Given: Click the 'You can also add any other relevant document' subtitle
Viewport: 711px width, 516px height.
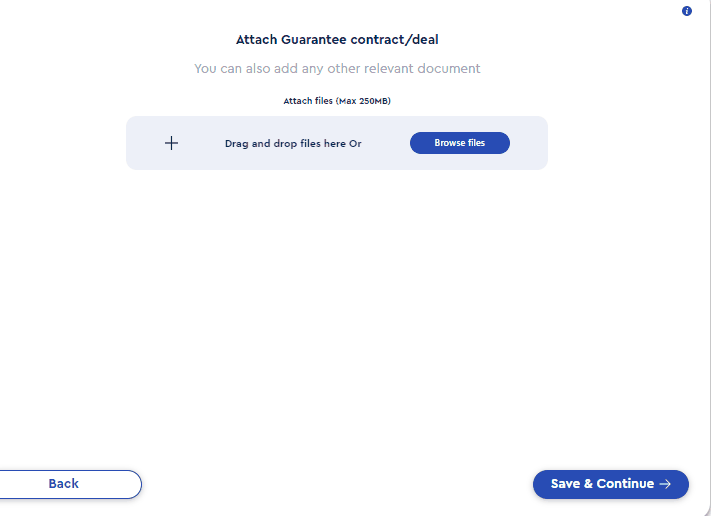Looking at the screenshot, I should pyautogui.click(x=337, y=68).
